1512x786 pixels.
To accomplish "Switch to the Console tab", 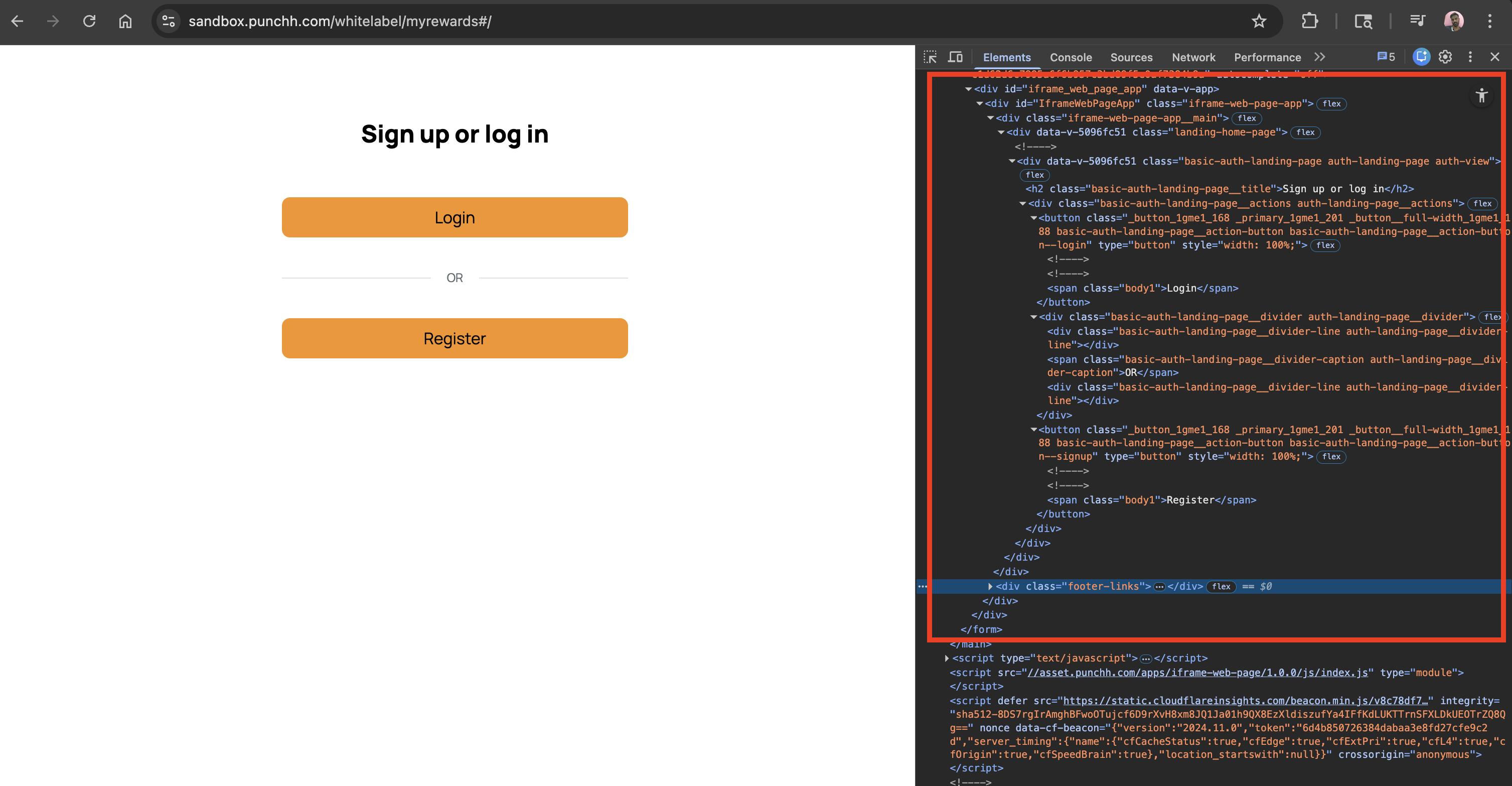I will pyautogui.click(x=1071, y=57).
